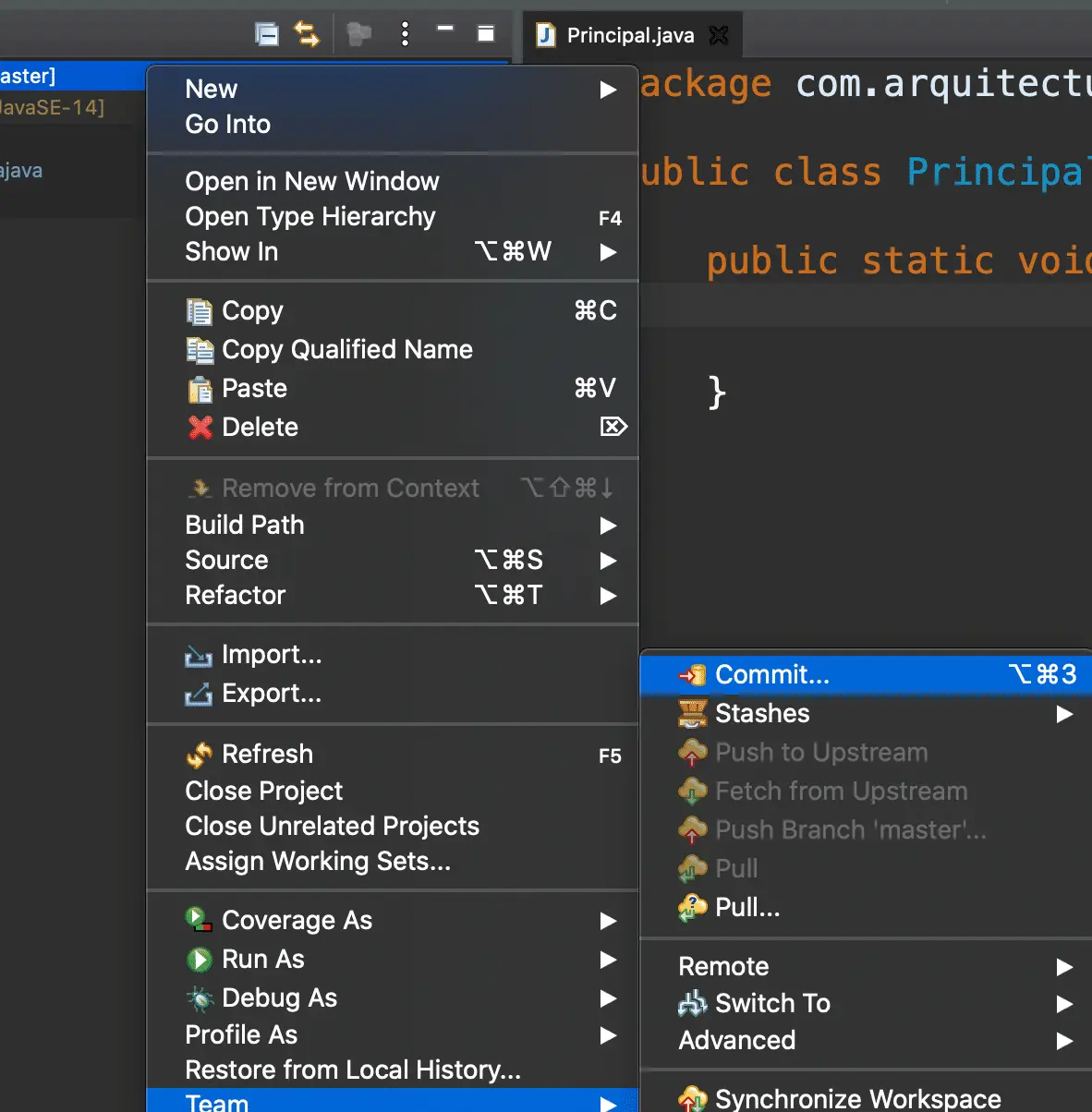Switch to the Principal.java tab
Screen dimensions: 1092x1112
630,35
